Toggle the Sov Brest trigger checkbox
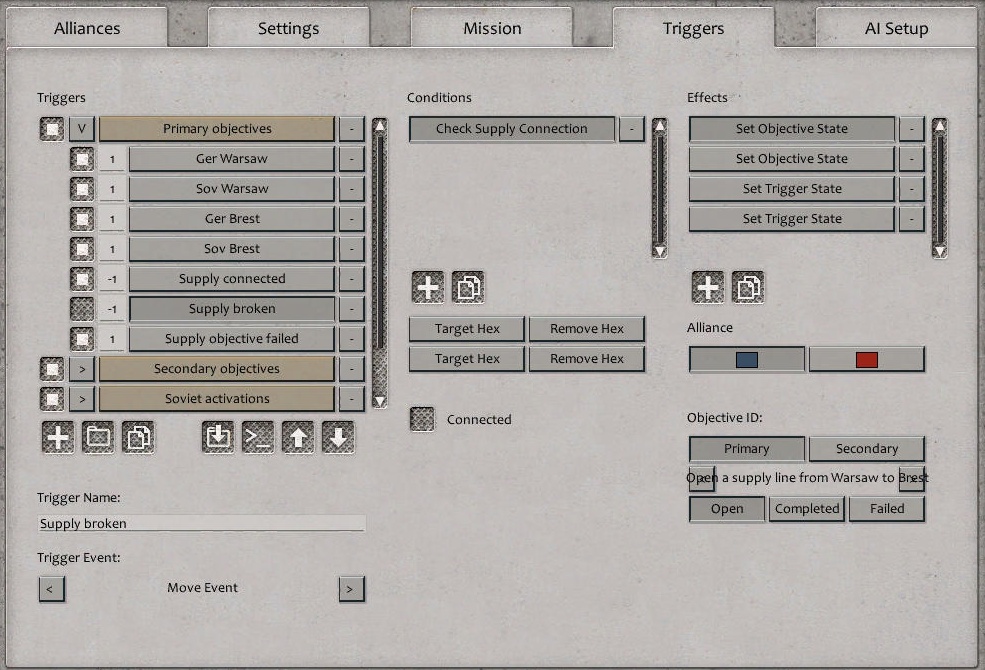The height and width of the screenshot is (670, 985). [82, 249]
